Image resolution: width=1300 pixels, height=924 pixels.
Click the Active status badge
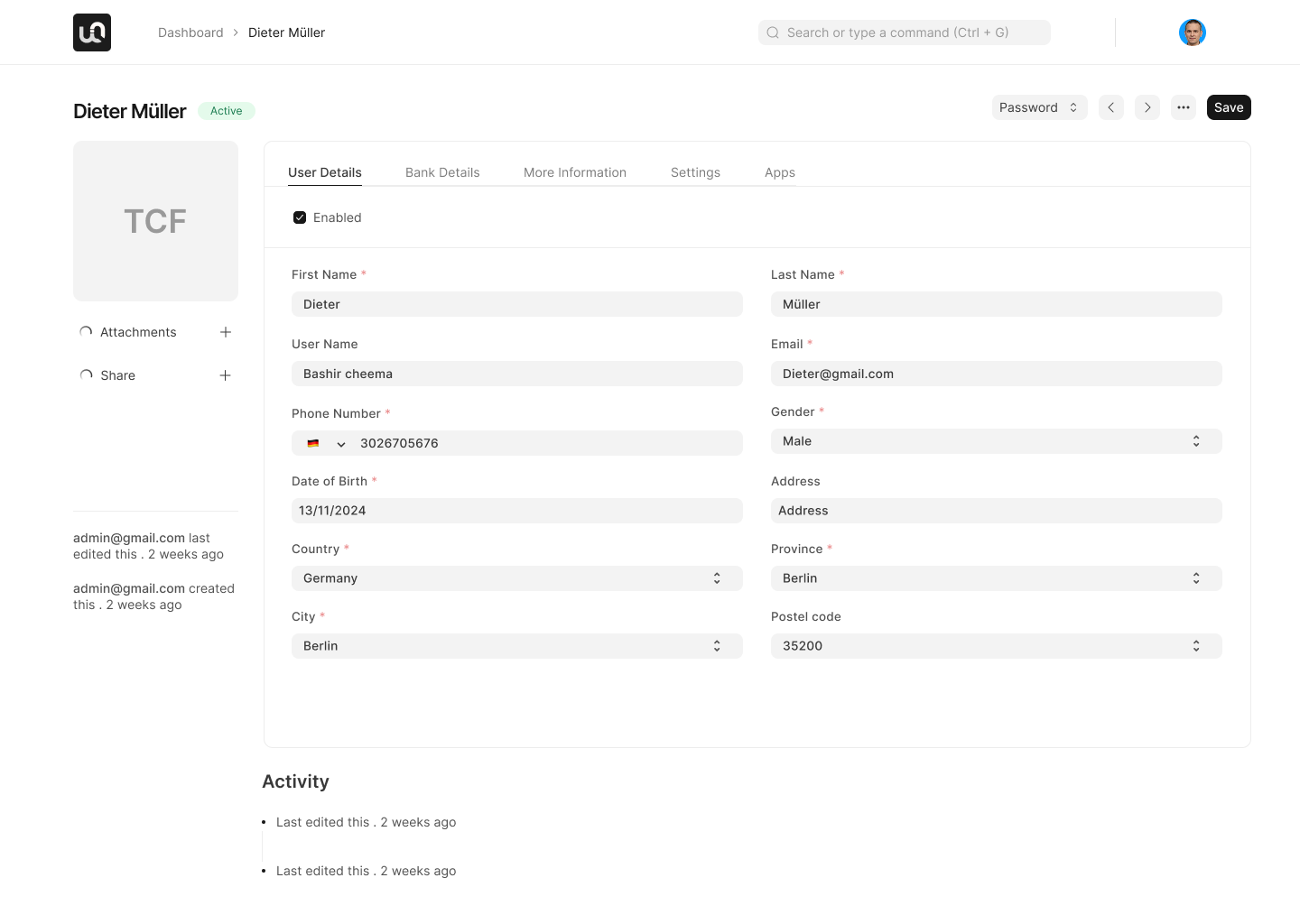pyautogui.click(x=227, y=111)
